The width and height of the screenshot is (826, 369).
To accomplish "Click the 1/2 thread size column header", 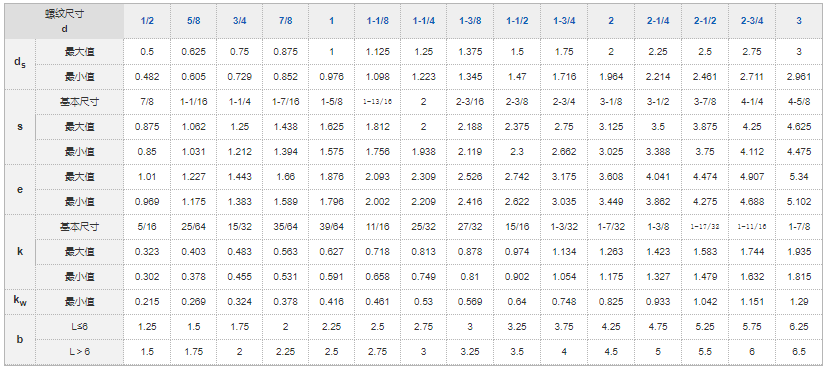I will click(148, 21).
